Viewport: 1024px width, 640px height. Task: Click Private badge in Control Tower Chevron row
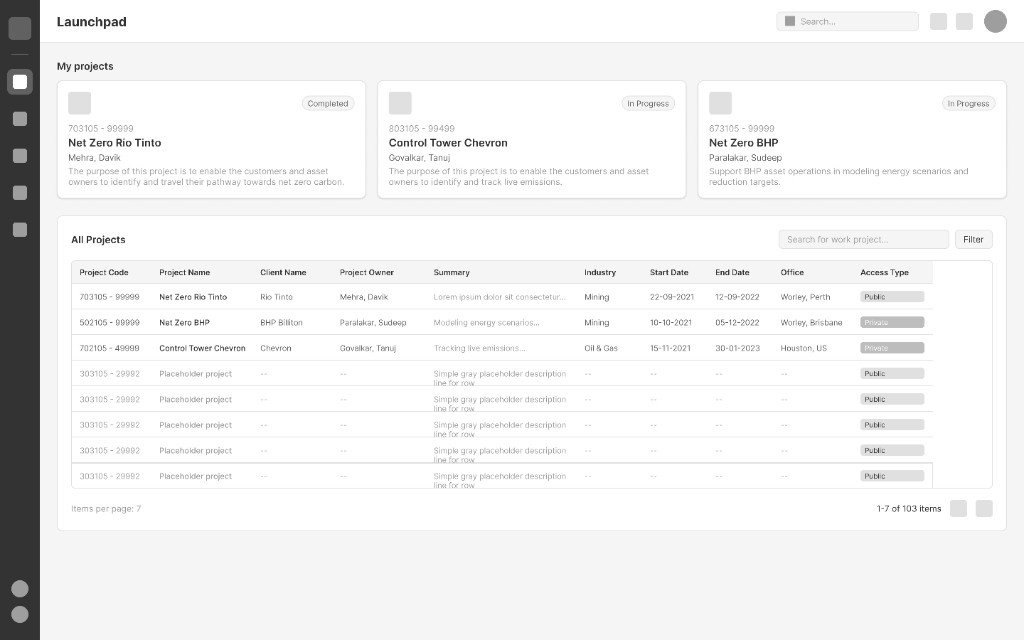point(892,348)
